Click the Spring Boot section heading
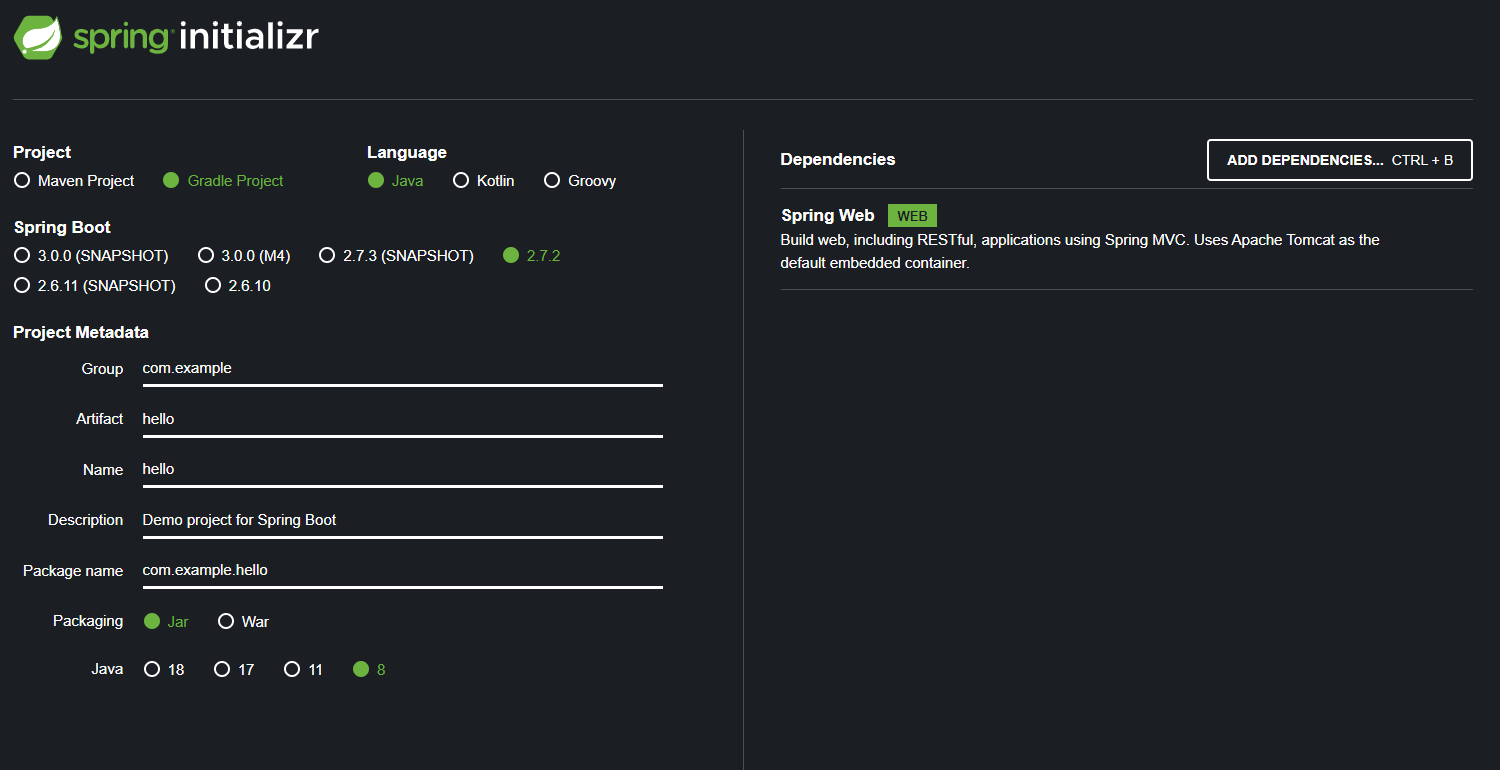 (62, 228)
